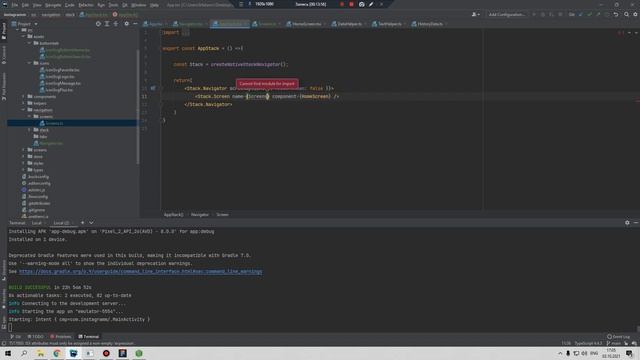Click the undo/rollback arrow in top toolbar
This screenshot has height=360, width=640.
(x=616, y=14)
